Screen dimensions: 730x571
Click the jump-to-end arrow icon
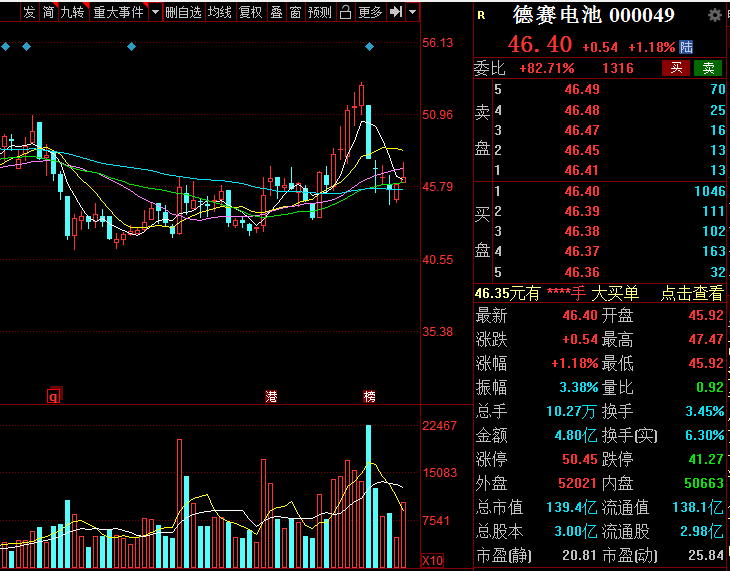(x=396, y=12)
